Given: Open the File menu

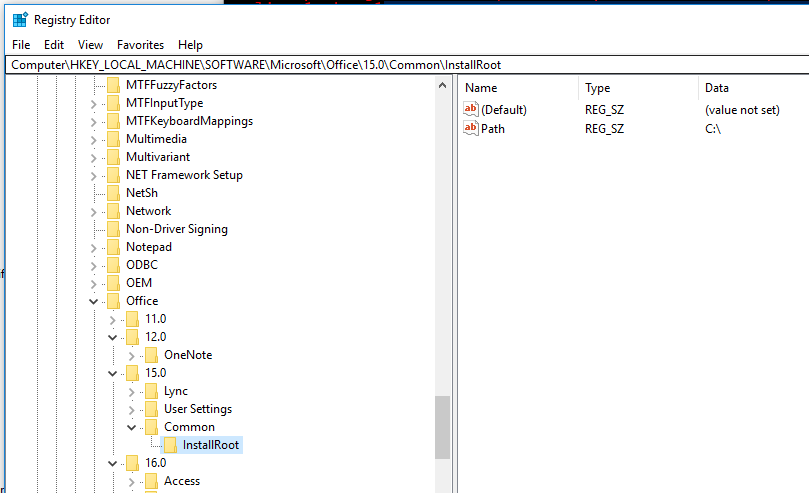Looking at the screenshot, I should click(x=21, y=45).
